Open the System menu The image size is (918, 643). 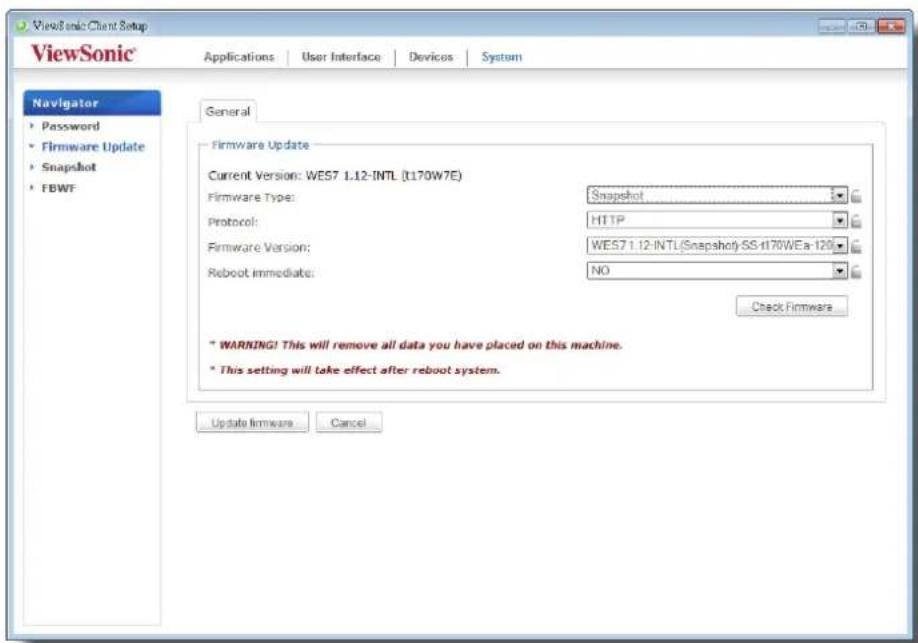(502, 57)
